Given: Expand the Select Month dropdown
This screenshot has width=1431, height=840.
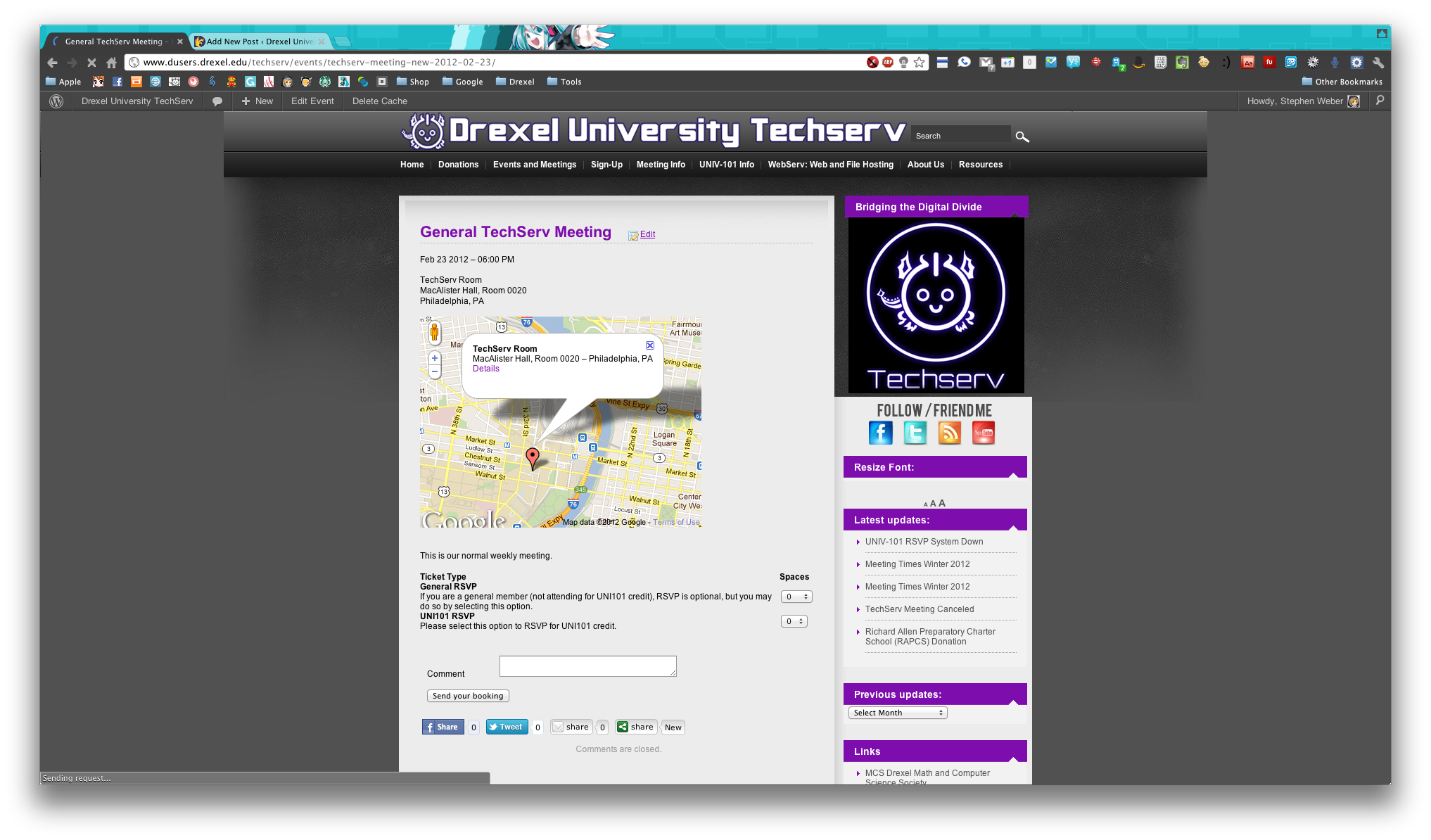Looking at the screenshot, I should point(898,713).
